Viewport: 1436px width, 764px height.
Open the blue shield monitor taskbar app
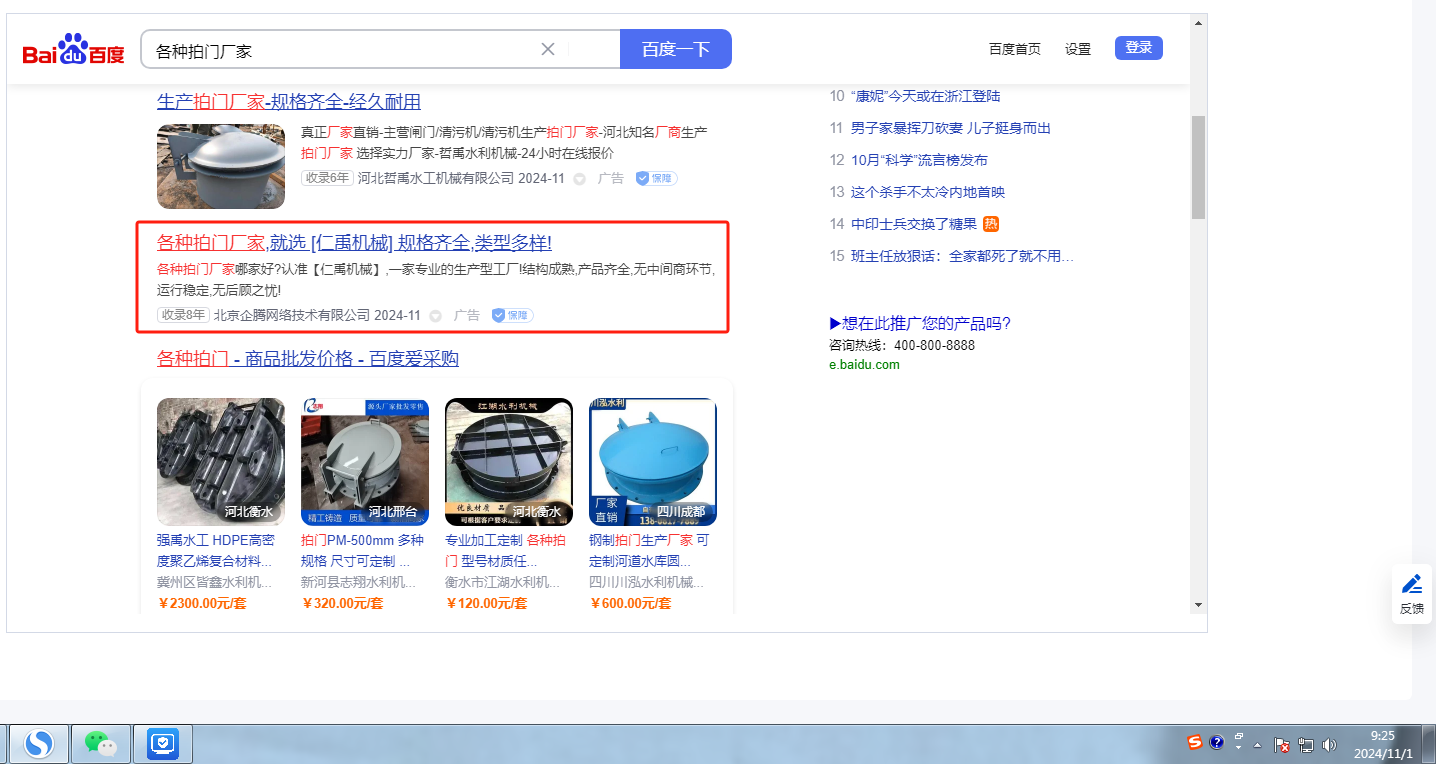click(162, 743)
